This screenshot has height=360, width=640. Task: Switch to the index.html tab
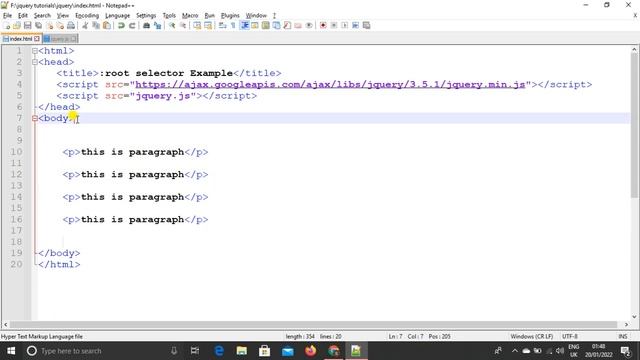[x=20, y=39]
